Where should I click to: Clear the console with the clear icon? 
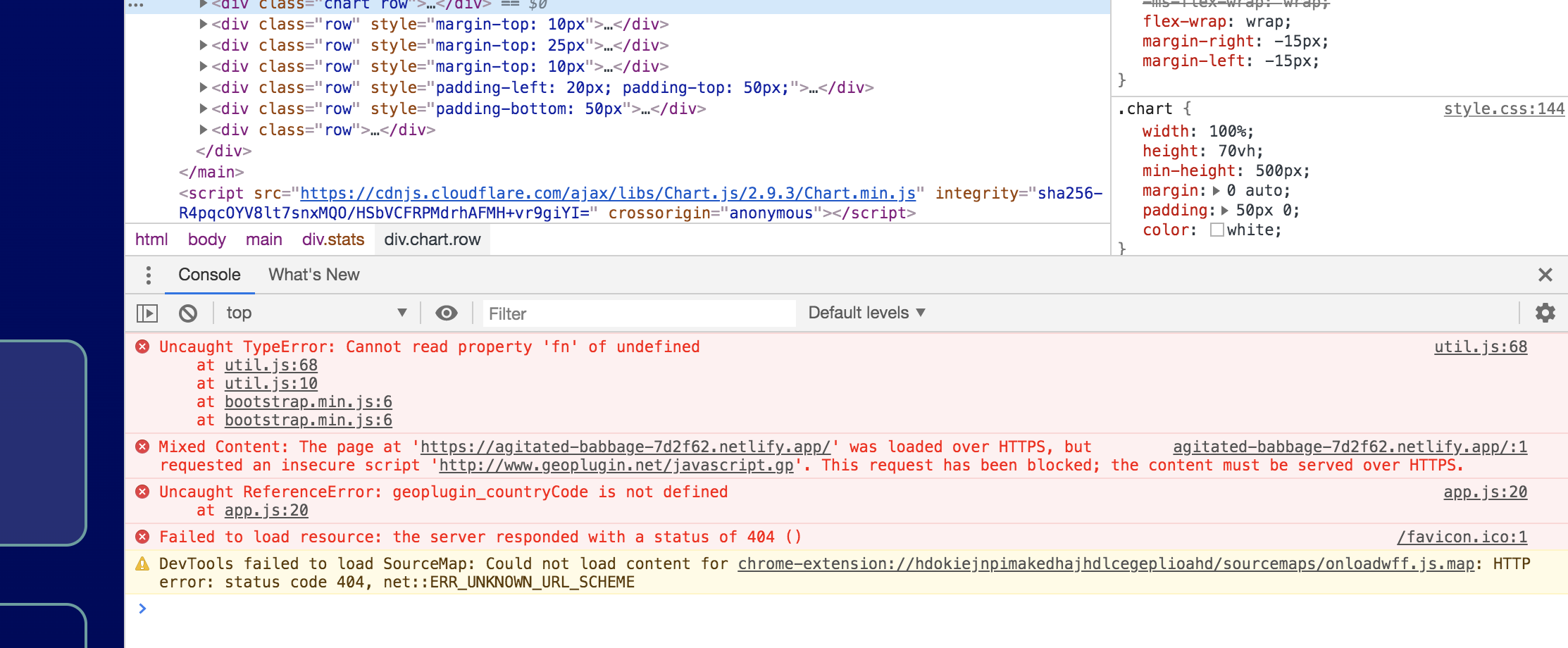(188, 313)
